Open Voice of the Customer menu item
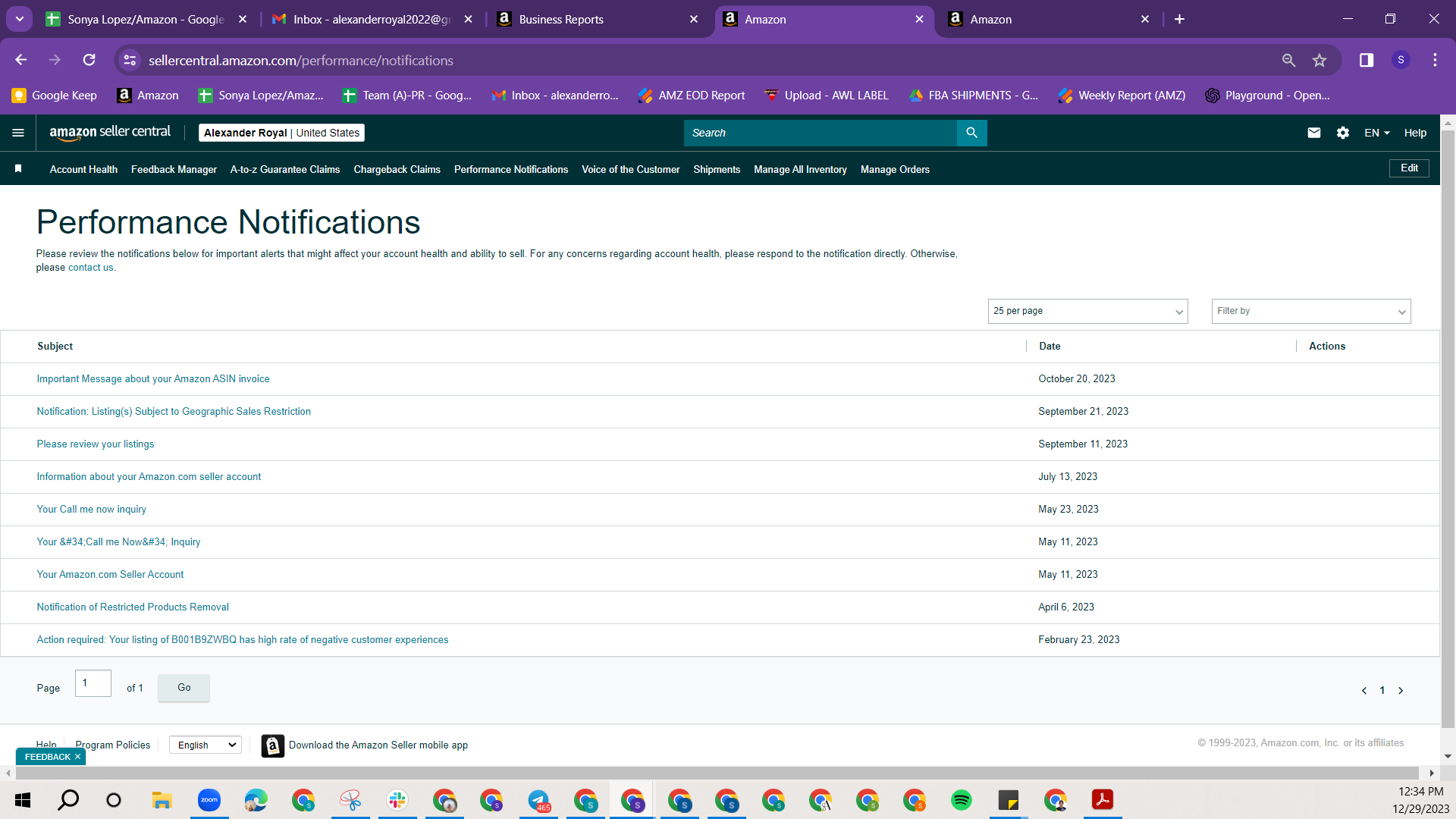 (630, 169)
